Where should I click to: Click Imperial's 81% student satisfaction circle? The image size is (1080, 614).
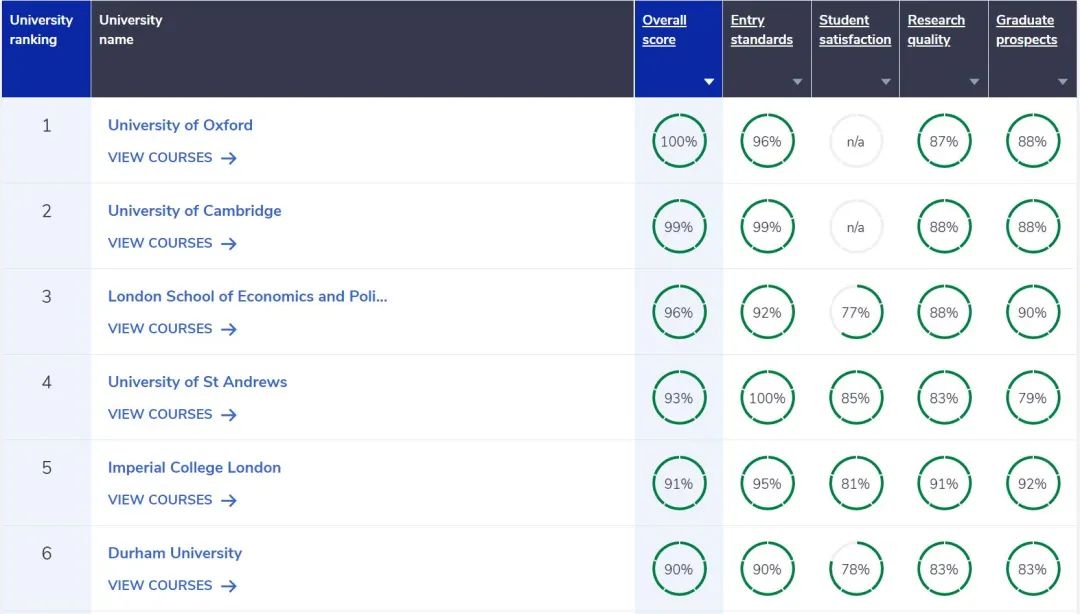point(855,483)
